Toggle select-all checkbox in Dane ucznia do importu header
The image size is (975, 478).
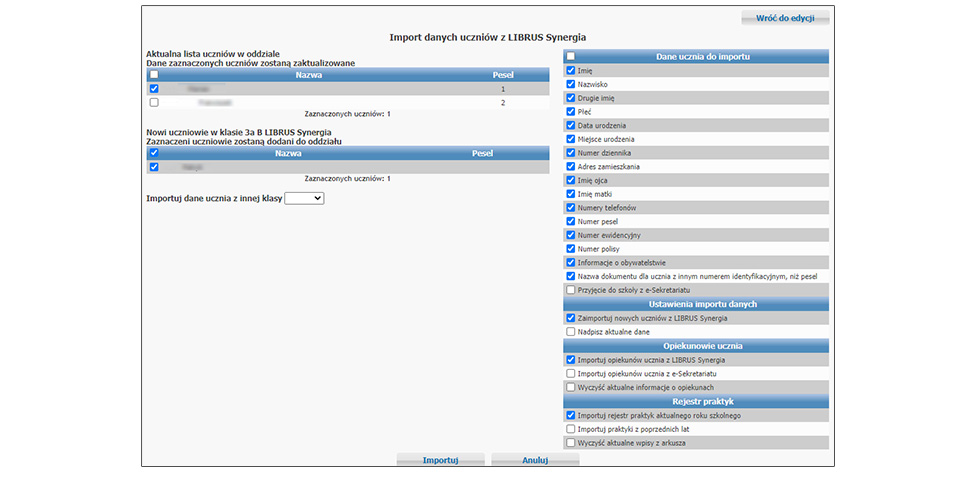(x=570, y=57)
